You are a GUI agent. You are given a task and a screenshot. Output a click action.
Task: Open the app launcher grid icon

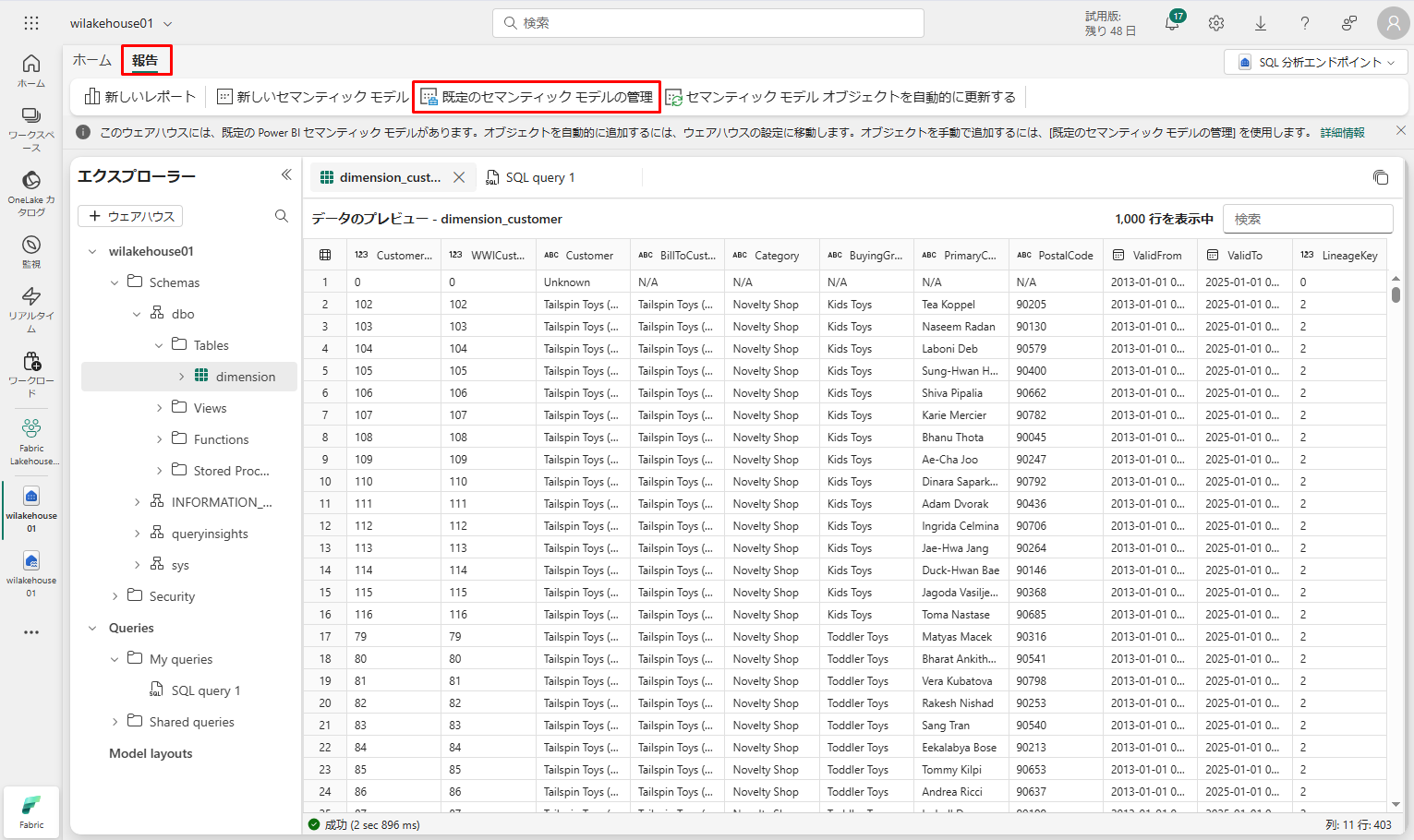pos(31,23)
